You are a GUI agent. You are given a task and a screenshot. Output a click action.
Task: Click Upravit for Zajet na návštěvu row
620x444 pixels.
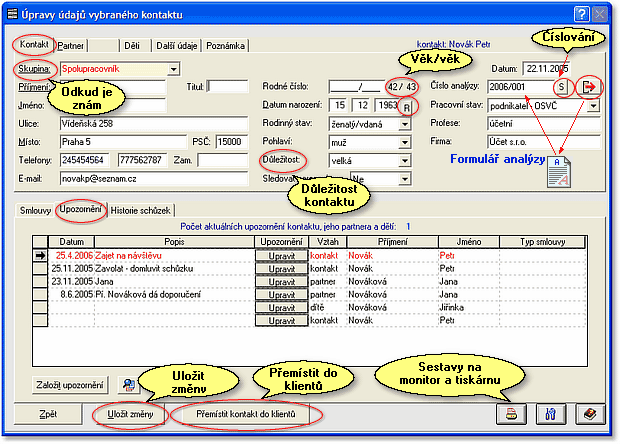click(281, 256)
